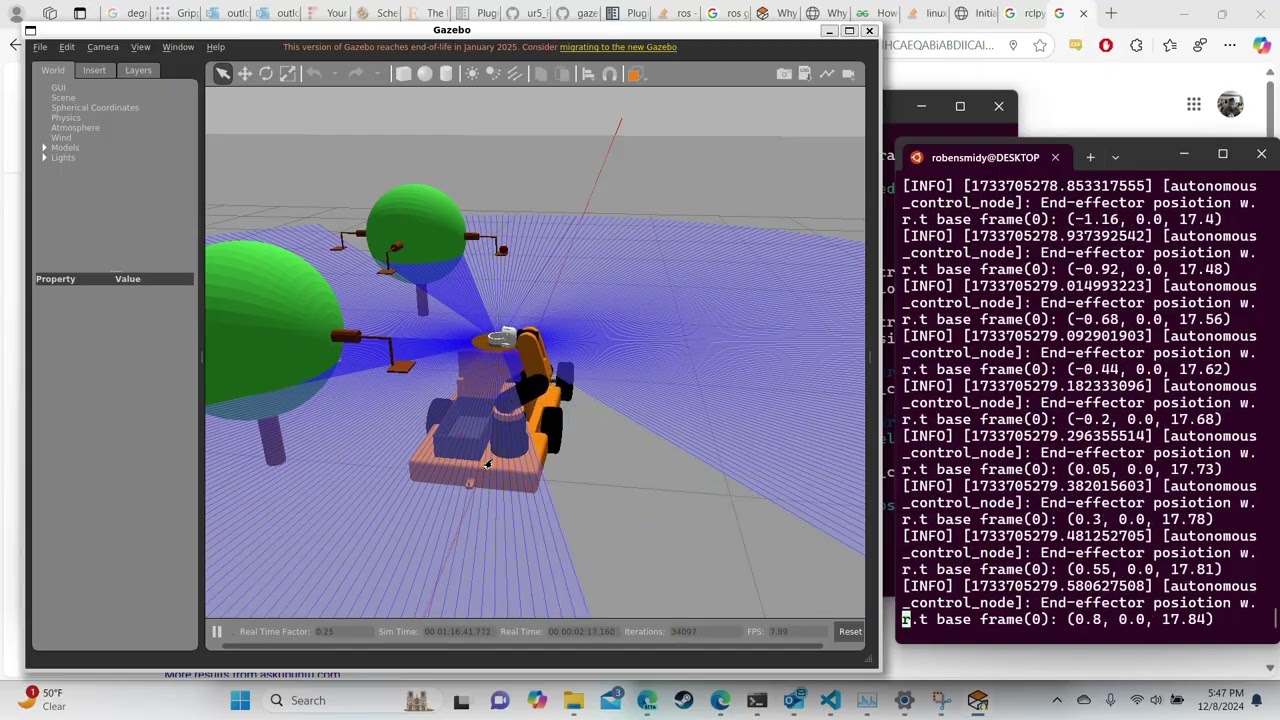Open redo history dropdown arrow
Screen dimensions: 1280x720
[x=375, y=74]
